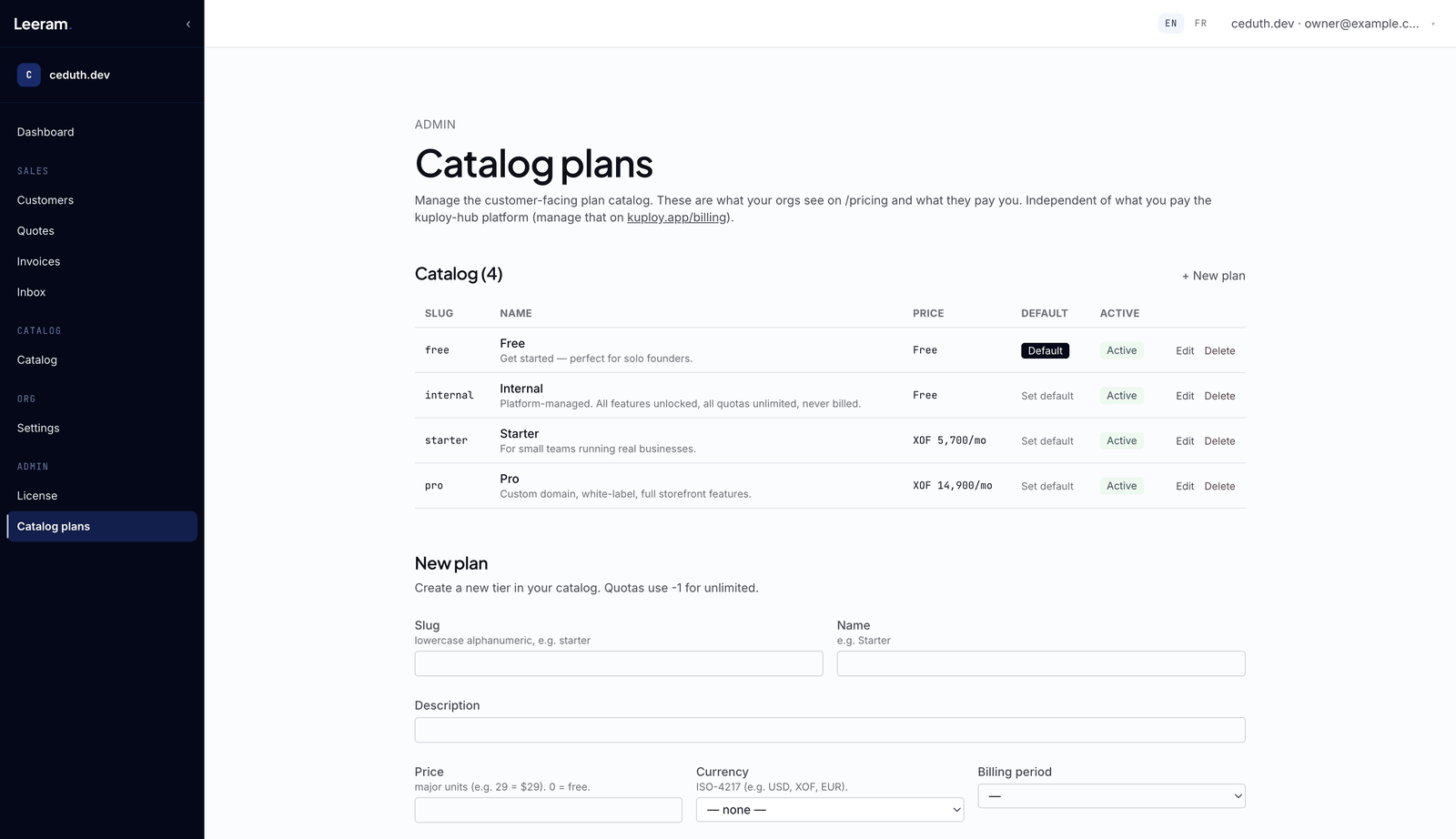Edit the Pro plan
Image resolution: width=1456 pixels, height=839 pixels.
click(x=1185, y=486)
